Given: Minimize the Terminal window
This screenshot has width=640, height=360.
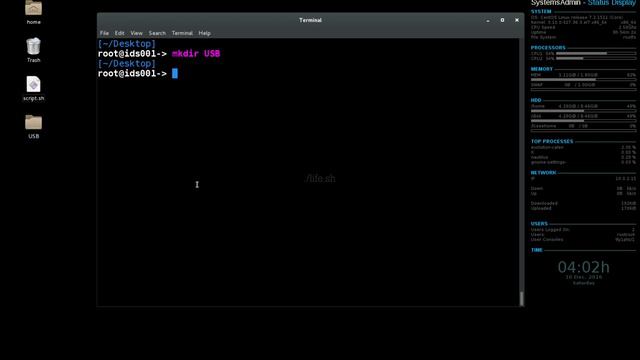Looking at the screenshot, I should click(x=488, y=20).
